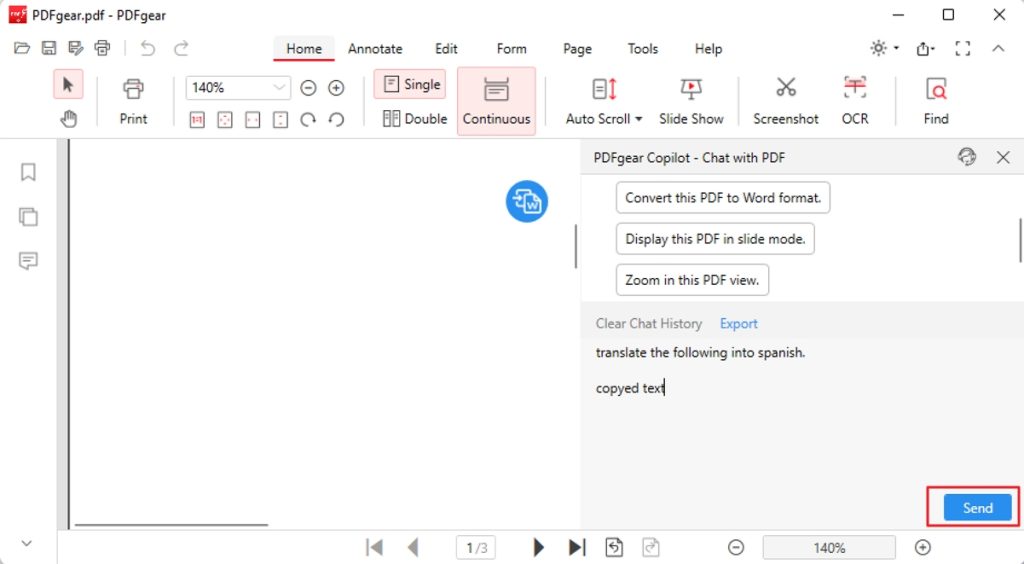Open the page thumbnails sidebar panel
Image resolution: width=1024 pixels, height=564 pixels.
[28, 217]
